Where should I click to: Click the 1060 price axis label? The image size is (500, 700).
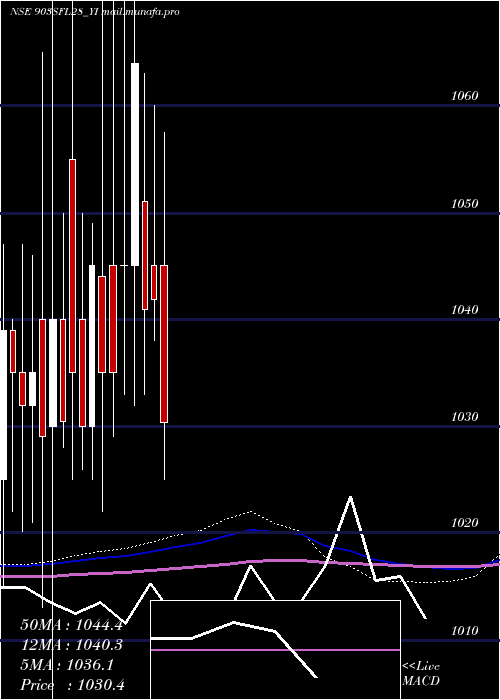[x=465, y=96]
